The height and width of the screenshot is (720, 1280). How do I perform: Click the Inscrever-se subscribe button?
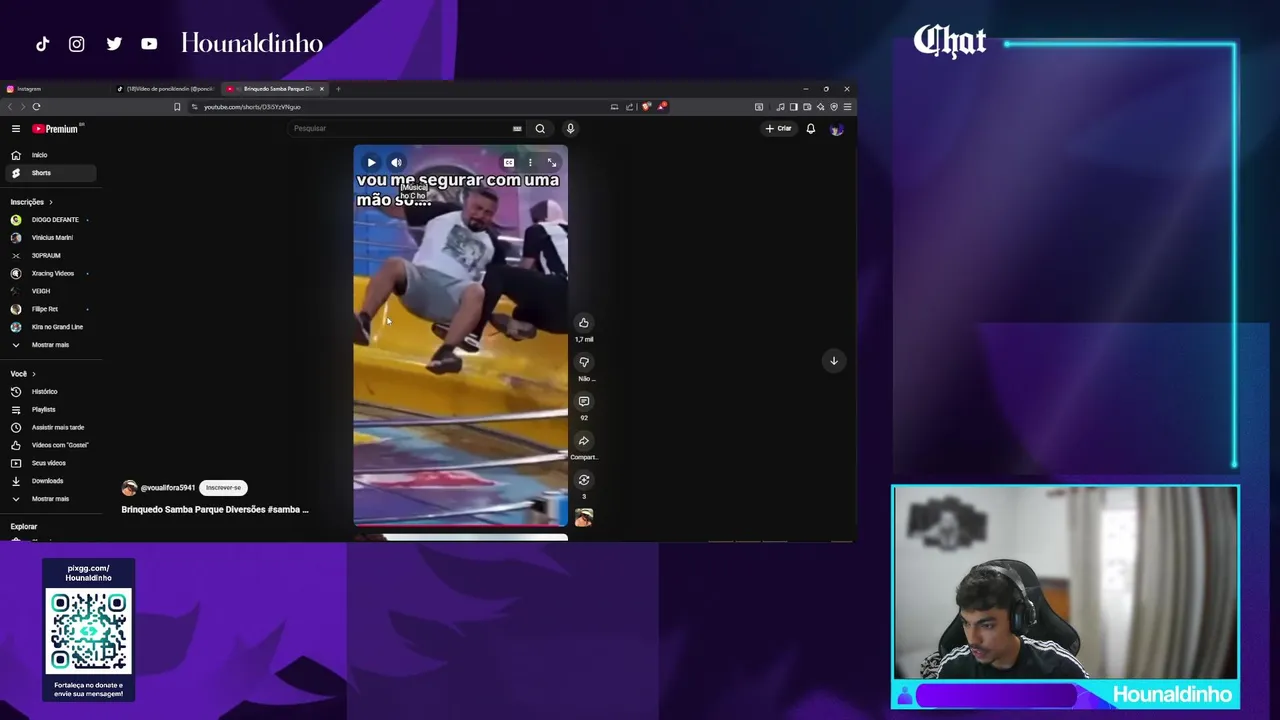tap(223, 488)
